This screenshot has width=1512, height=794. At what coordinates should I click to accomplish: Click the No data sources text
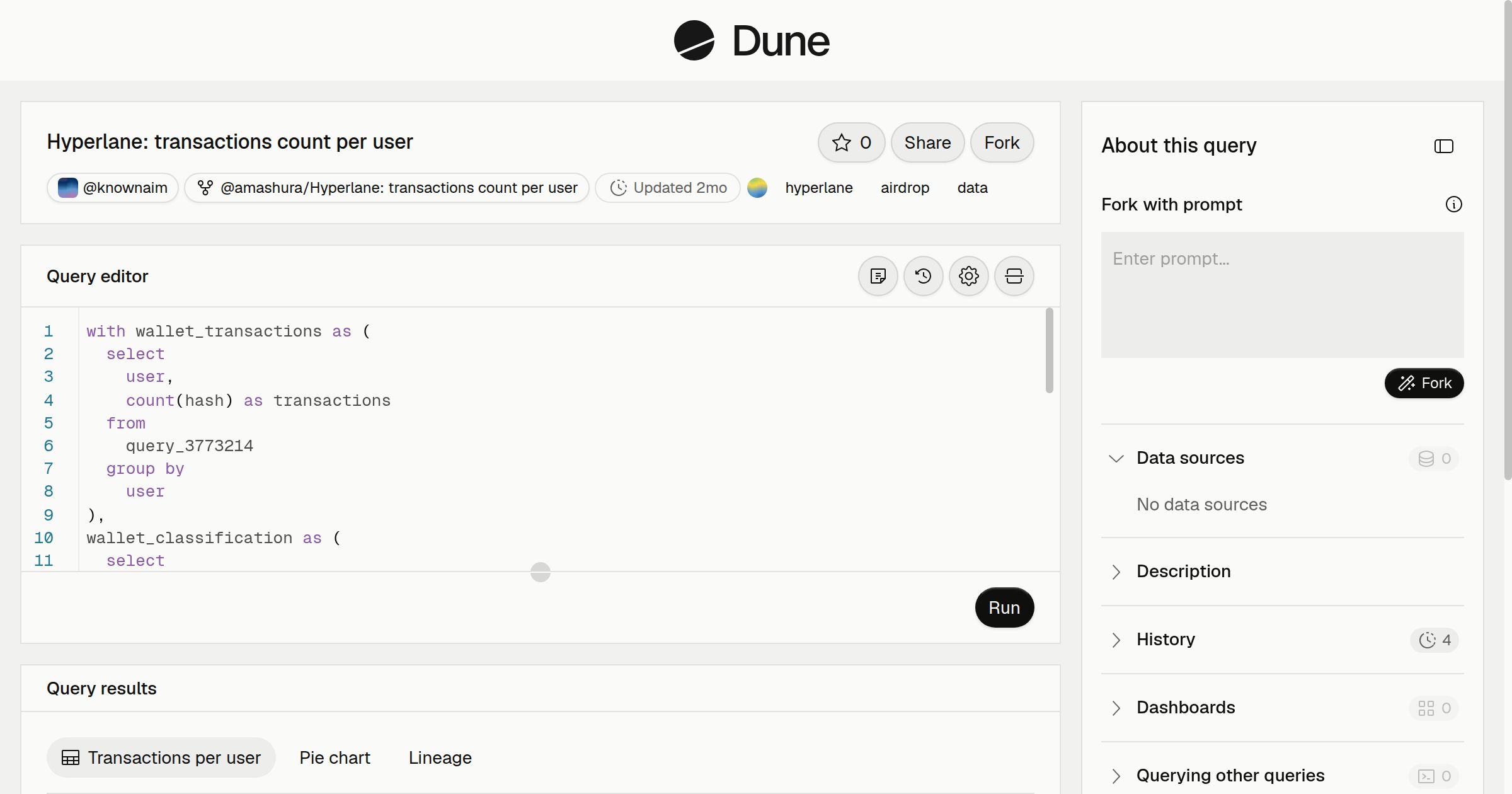1201,504
